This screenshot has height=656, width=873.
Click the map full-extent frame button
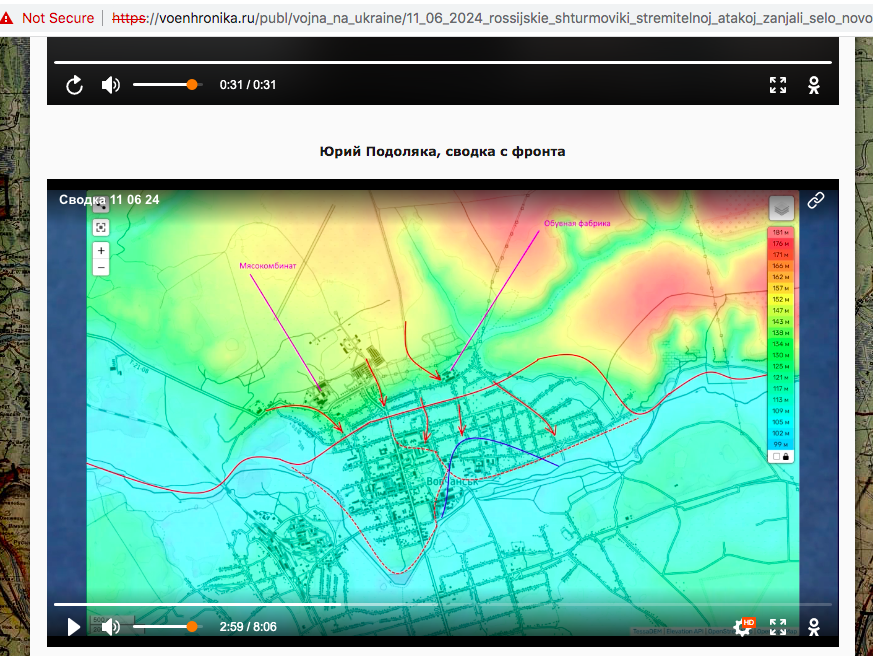pyautogui.click(x=101, y=227)
